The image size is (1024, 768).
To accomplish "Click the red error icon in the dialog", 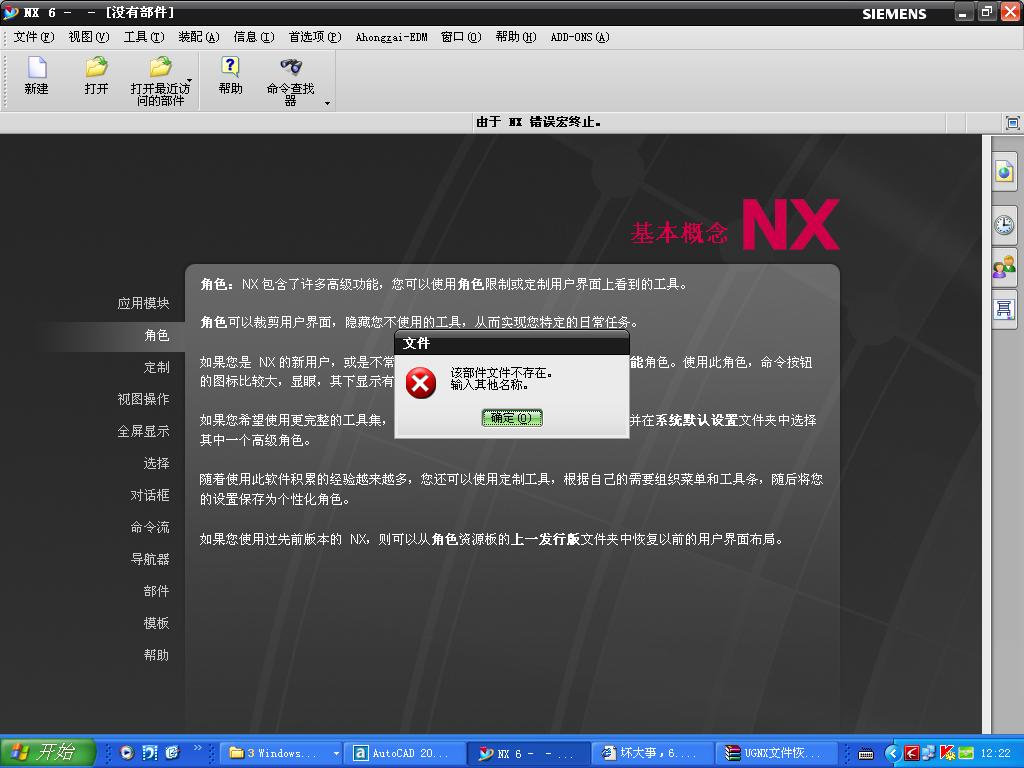I will pos(421,383).
